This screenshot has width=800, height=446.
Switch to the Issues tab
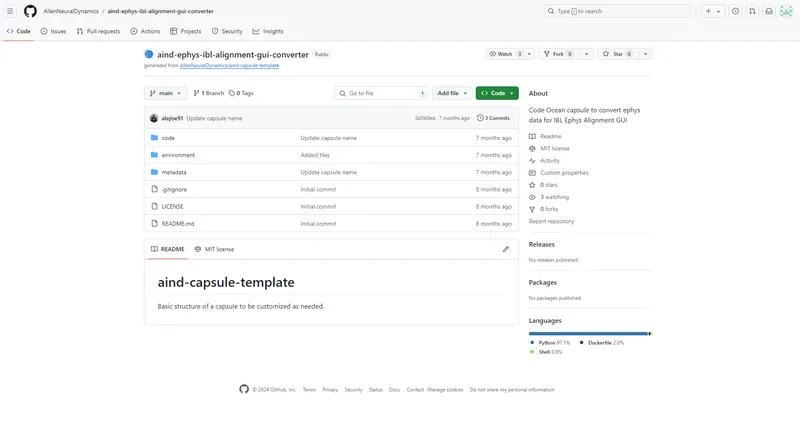[54, 31]
